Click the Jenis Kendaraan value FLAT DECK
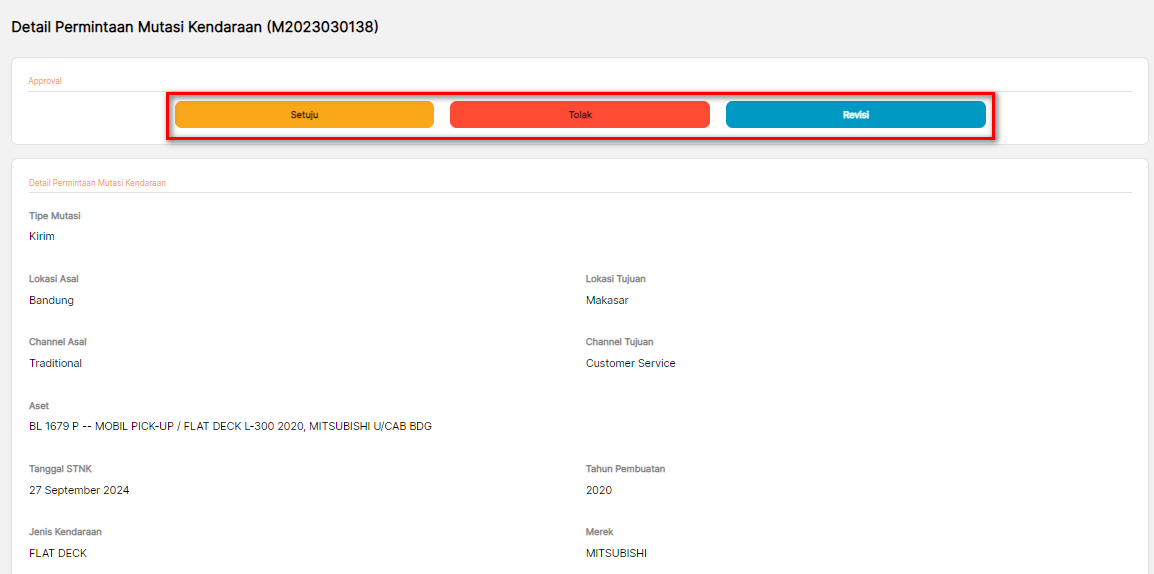The width and height of the screenshot is (1154, 574). (58, 553)
